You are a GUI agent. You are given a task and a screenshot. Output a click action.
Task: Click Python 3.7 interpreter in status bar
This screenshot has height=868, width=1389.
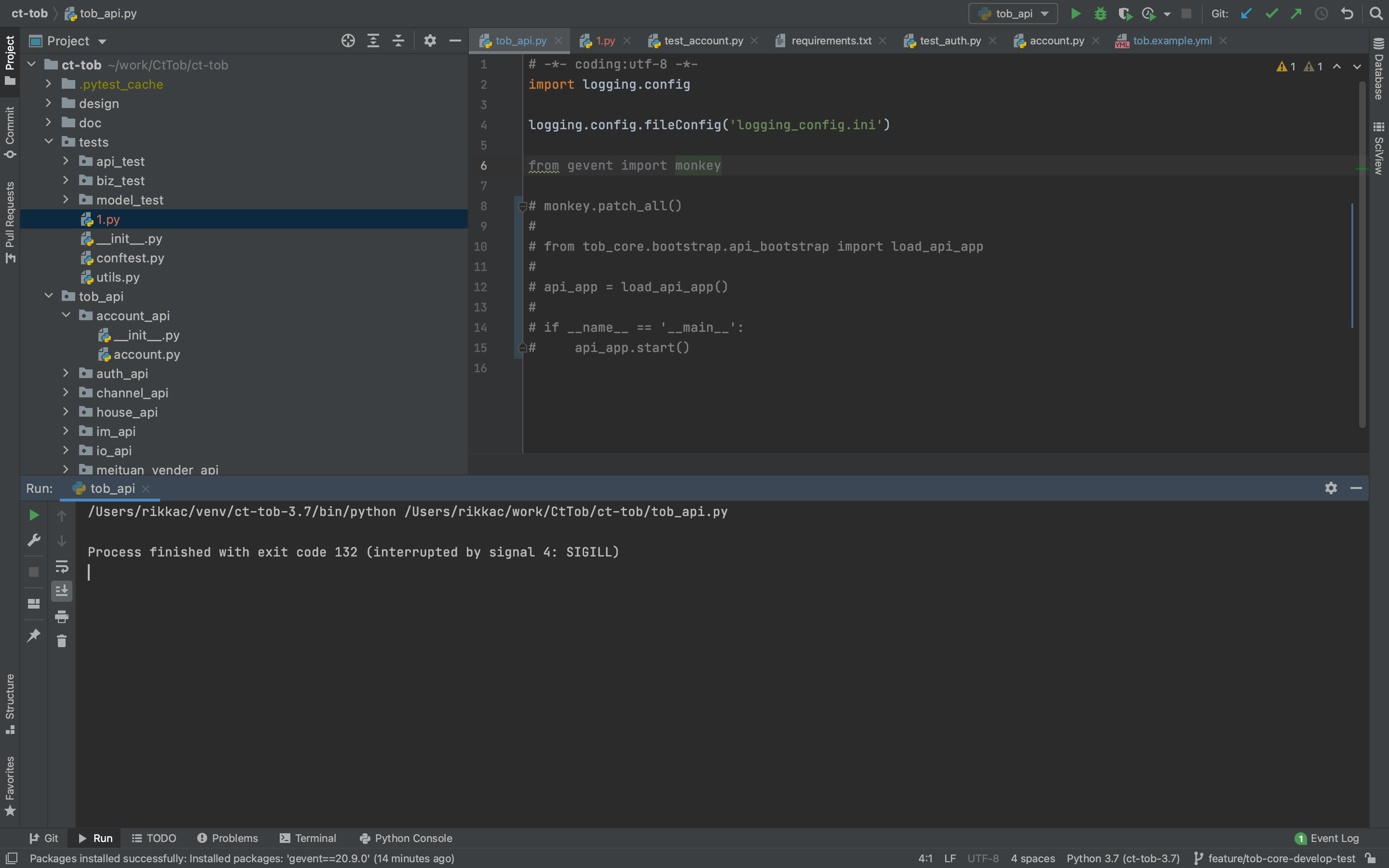tap(1123, 858)
